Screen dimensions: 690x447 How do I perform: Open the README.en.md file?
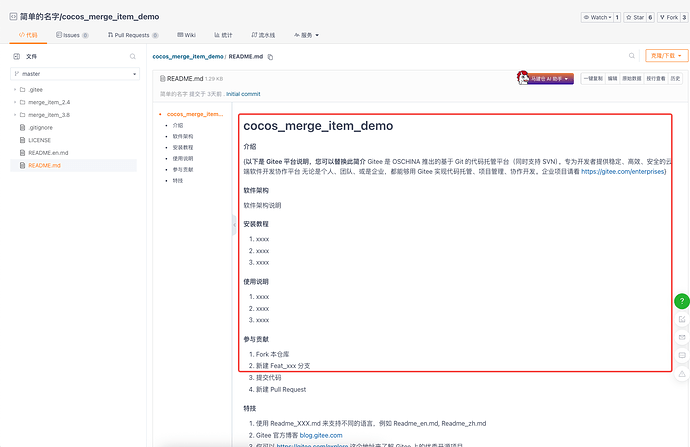tap(48, 153)
